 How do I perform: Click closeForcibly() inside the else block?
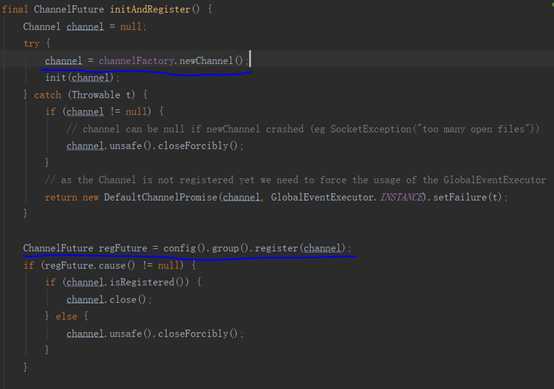(x=198, y=334)
